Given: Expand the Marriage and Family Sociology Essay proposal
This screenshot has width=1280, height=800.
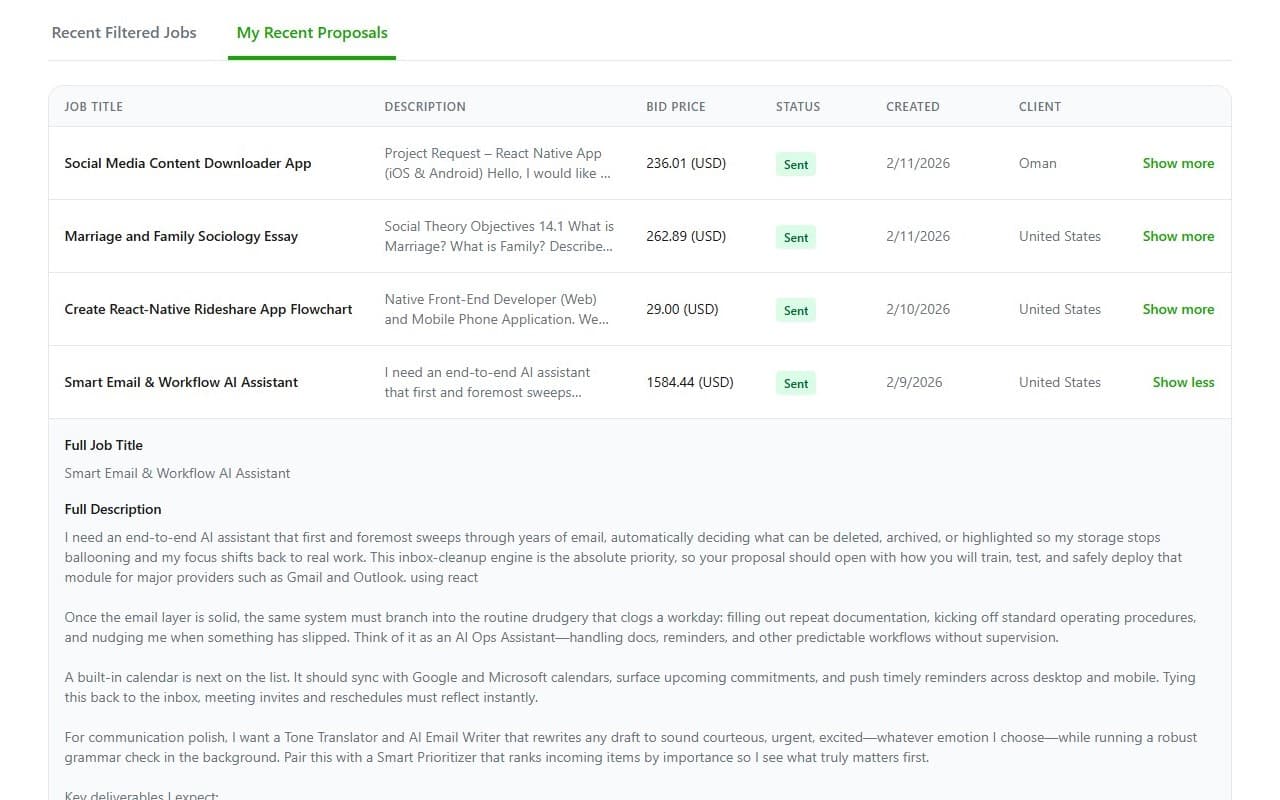Looking at the screenshot, I should coord(1178,236).
